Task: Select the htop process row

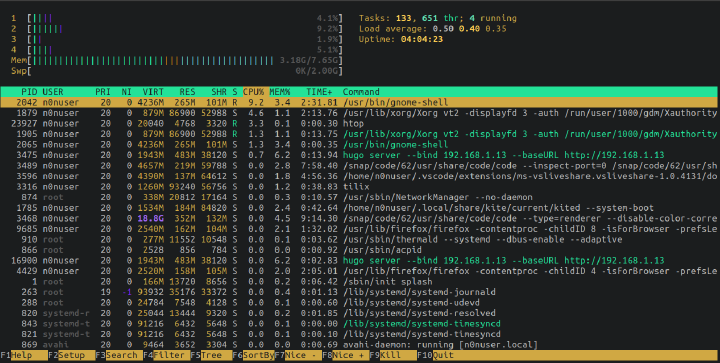Action: 359,123
